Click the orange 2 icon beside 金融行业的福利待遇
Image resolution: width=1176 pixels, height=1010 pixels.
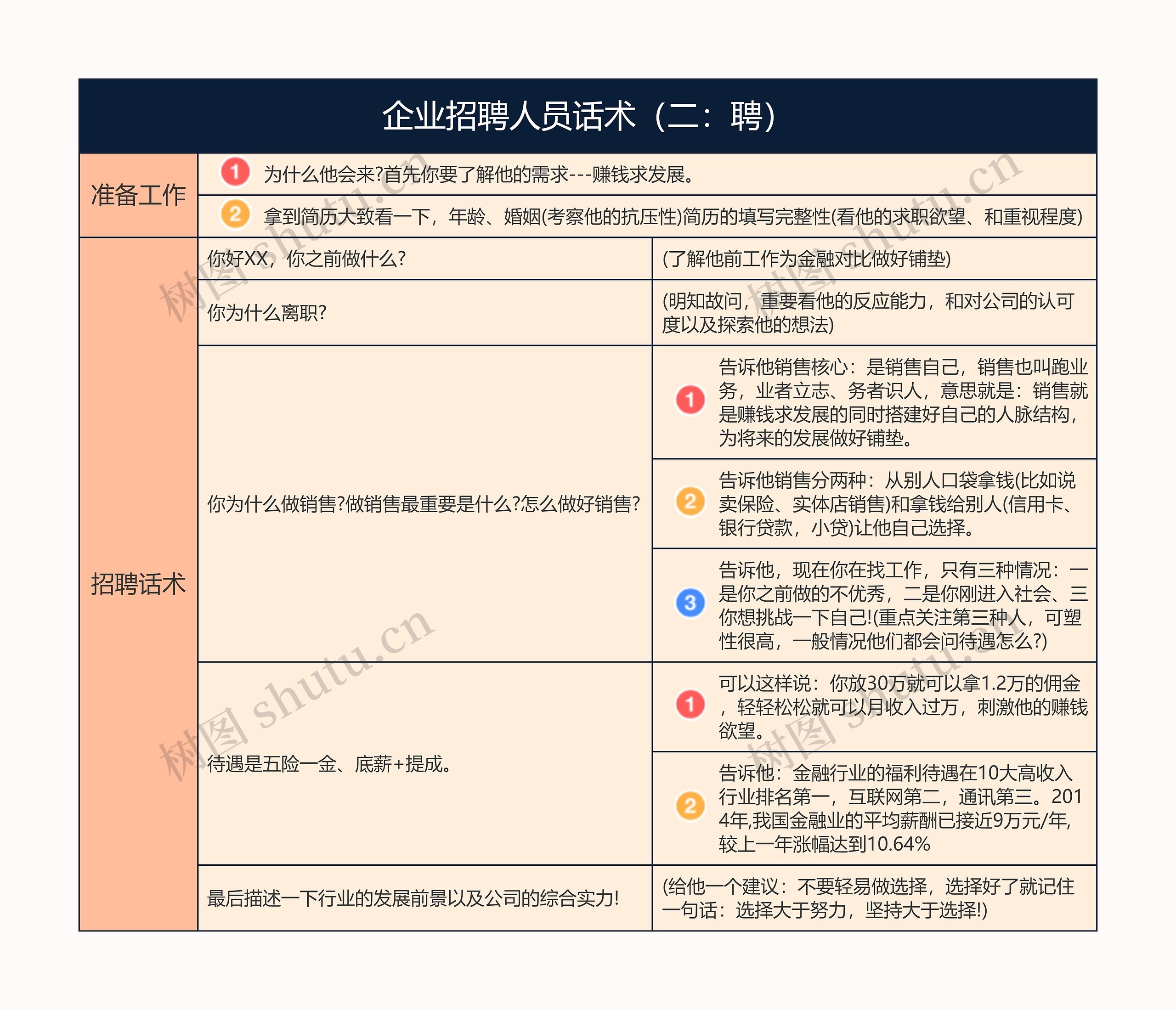690,806
